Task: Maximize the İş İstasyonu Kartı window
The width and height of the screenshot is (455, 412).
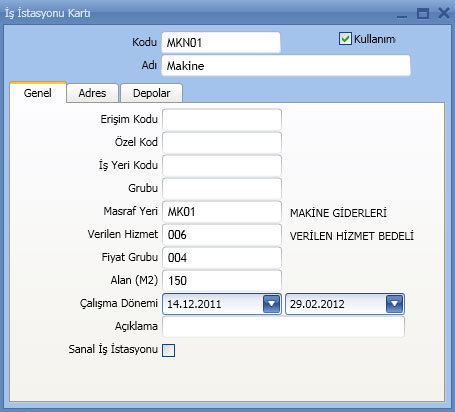Action: (423, 13)
